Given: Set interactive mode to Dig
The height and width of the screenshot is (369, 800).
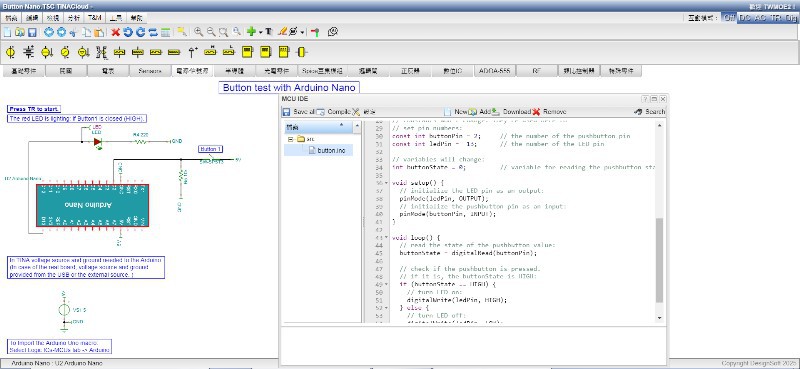Looking at the screenshot, I should click(x=791, y=17).
